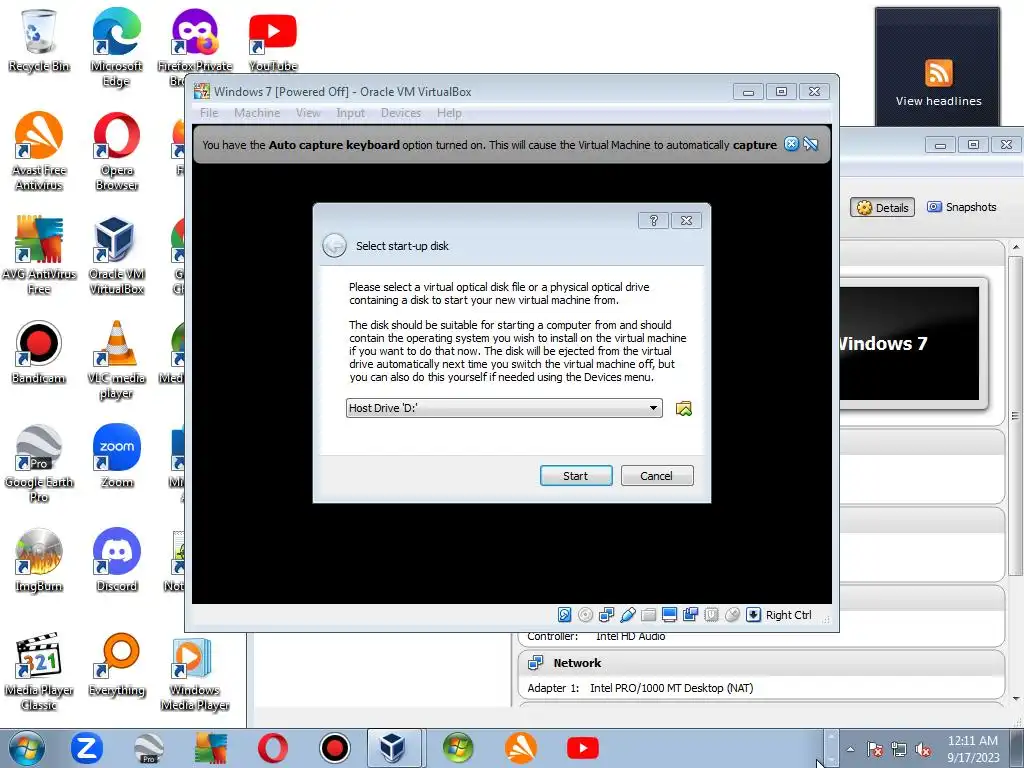Click Cancel in start-up disk dialog
Image resolution: width=1024 pixels, height=768 pixels.
pyautogui.click(x=656, y=475)
